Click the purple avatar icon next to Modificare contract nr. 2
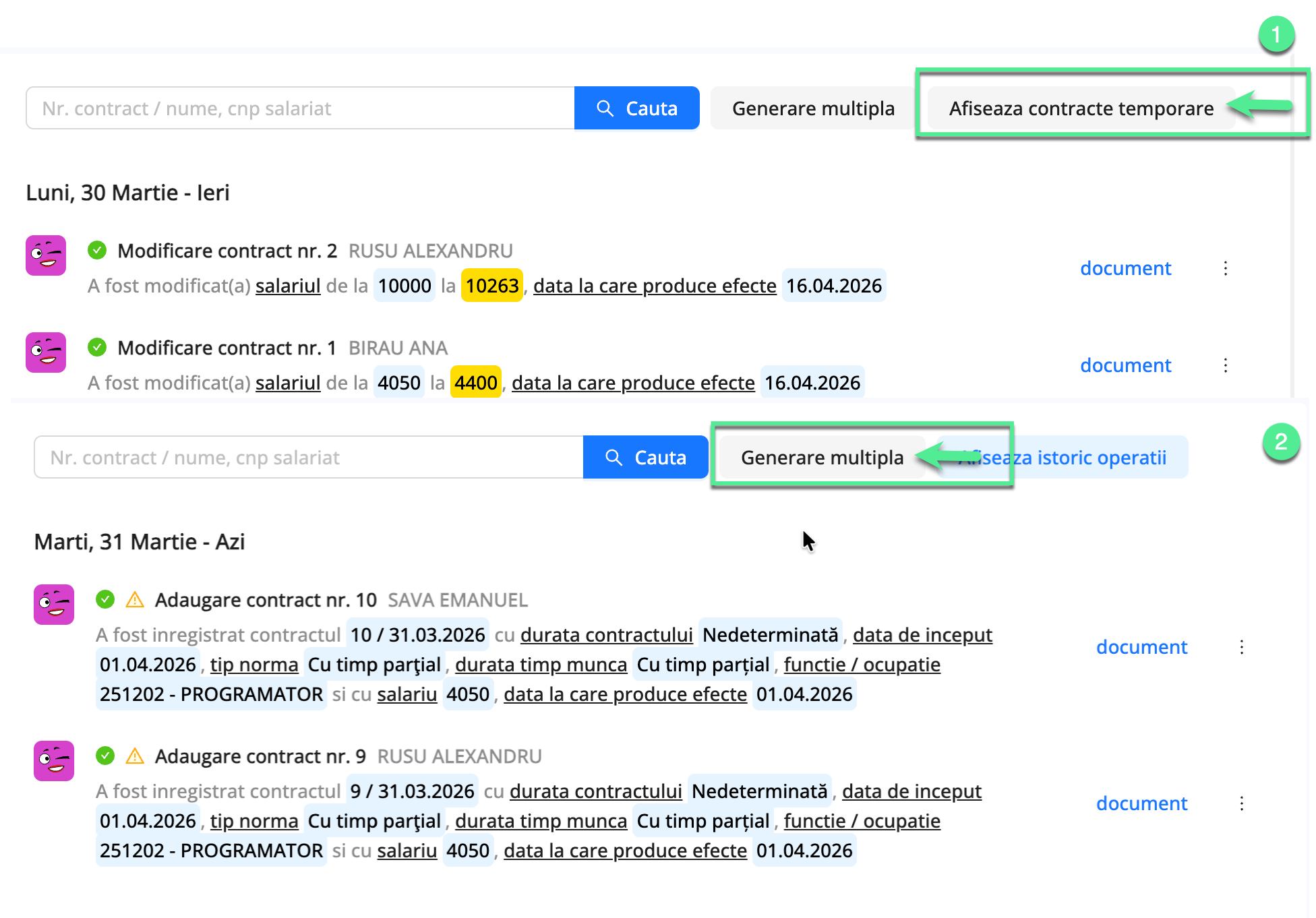Image resolution: width=1316 pixels, height=918 pixels. point(45,255)
